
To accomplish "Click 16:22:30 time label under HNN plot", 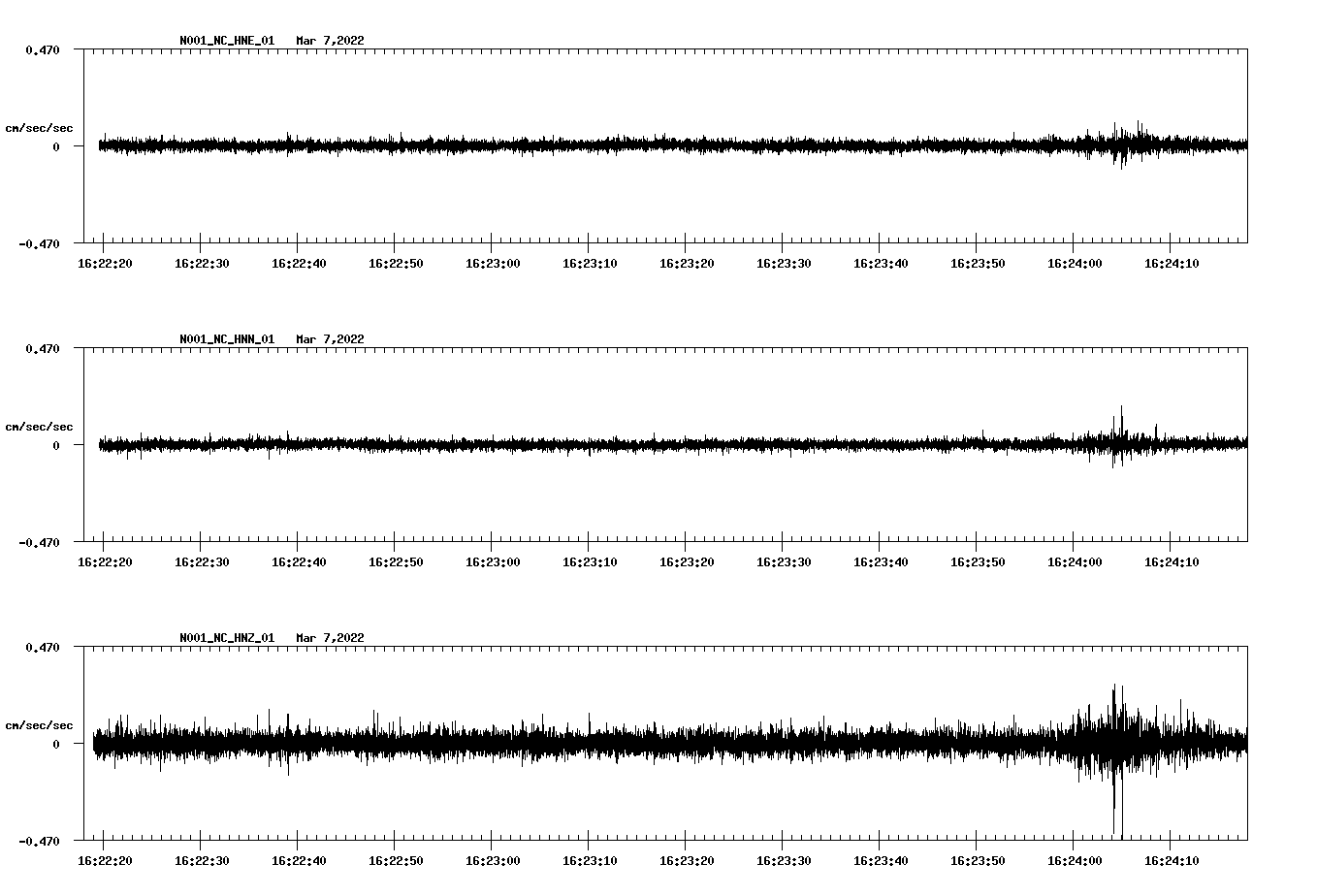I will tap(202, 561).
